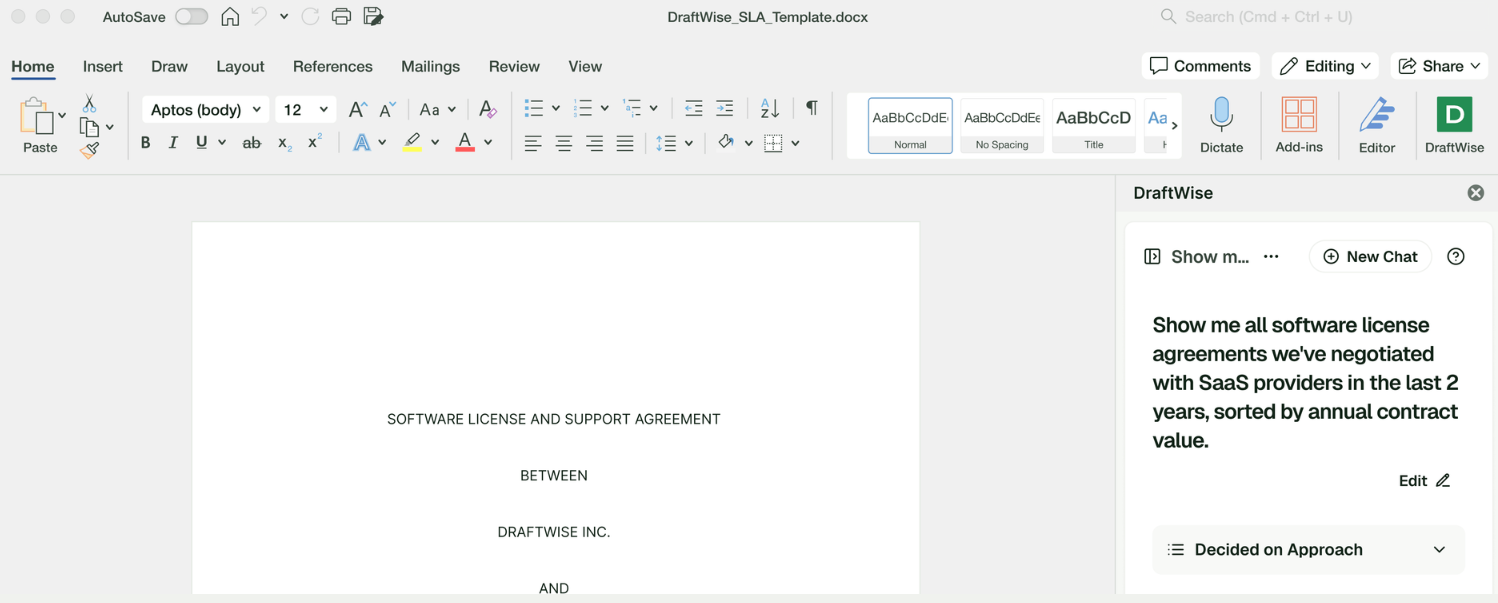Open the References tab
1498x603 pixels.
coord(333,66)
